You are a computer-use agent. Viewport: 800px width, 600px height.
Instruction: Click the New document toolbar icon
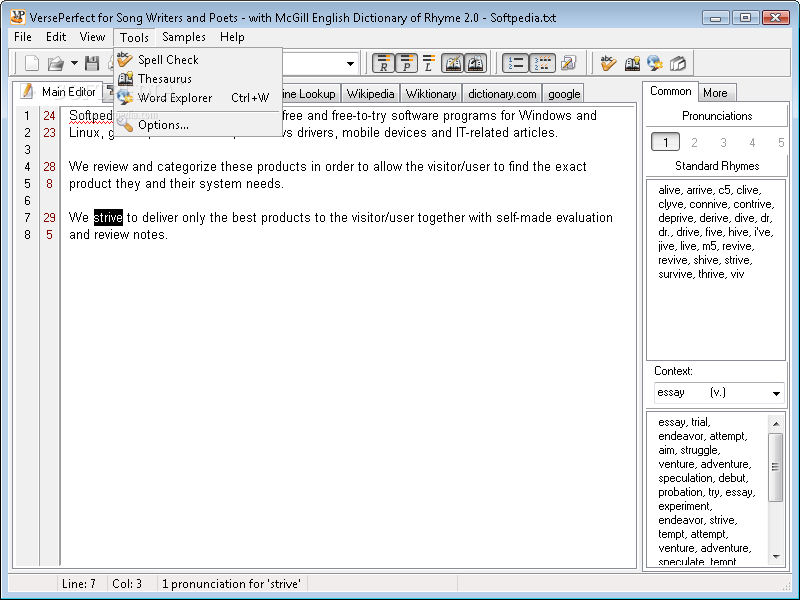pos(32,63)
